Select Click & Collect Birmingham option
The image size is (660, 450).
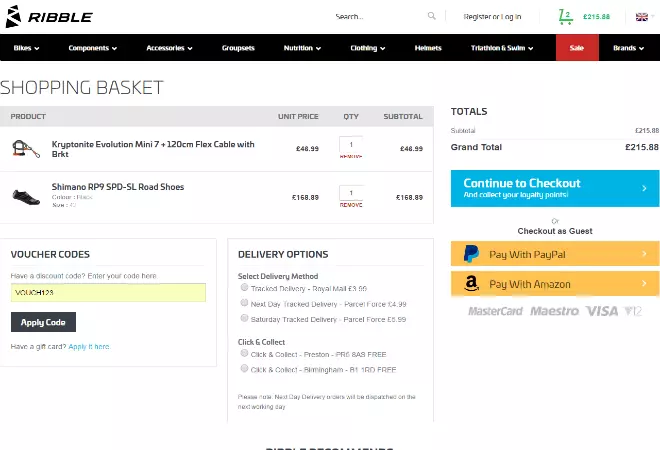tap(244, 368)
